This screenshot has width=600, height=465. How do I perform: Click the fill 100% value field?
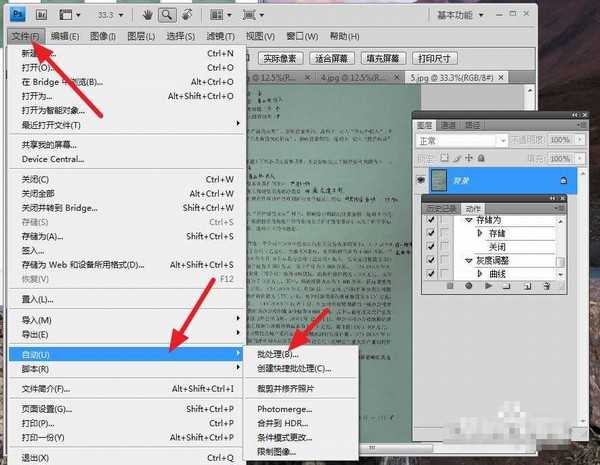tap(561, 158)
